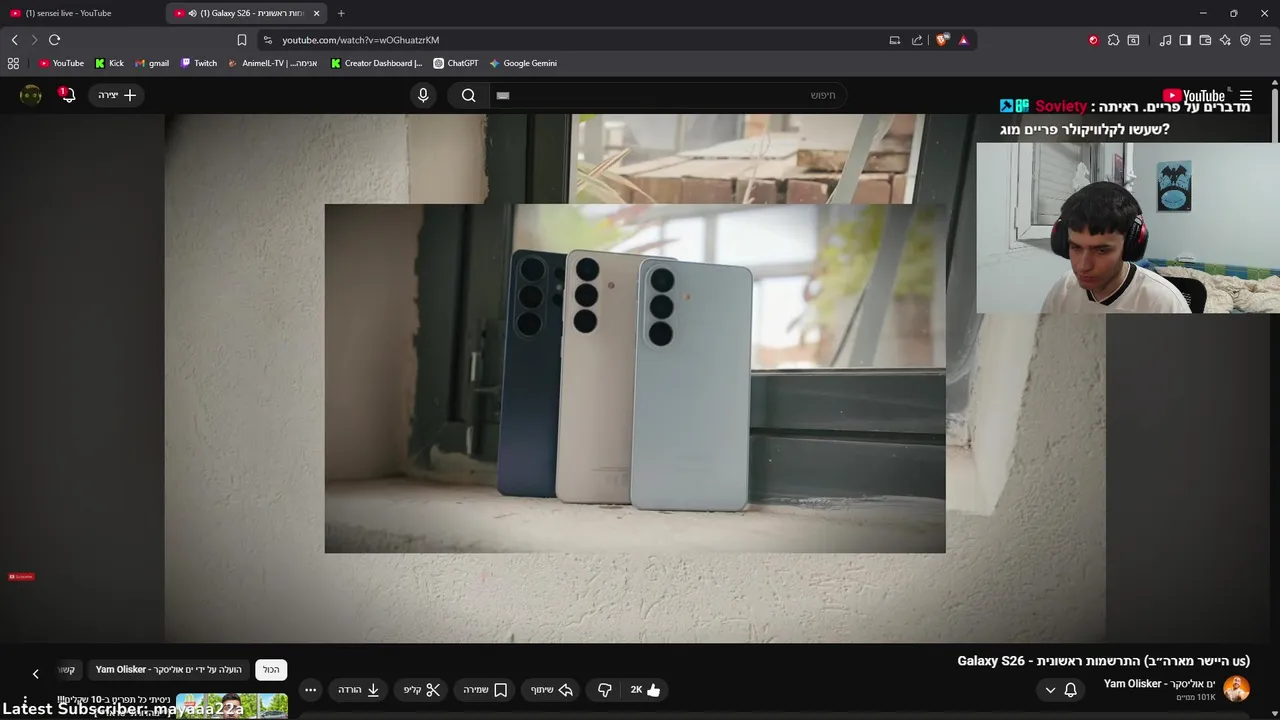Viewport: 1280px width, 720px height.
Task: Create a clip with scissors button
Action: click(x=422, y=690)
